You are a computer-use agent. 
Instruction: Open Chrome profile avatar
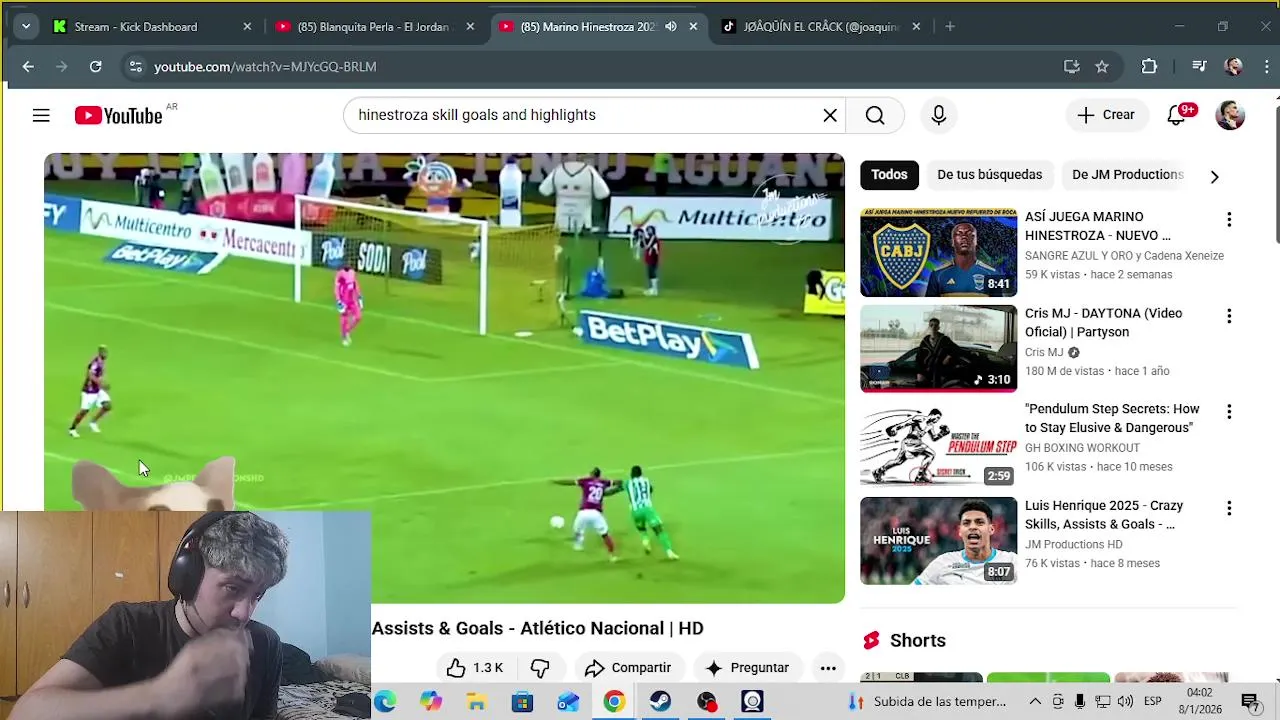1234,66
